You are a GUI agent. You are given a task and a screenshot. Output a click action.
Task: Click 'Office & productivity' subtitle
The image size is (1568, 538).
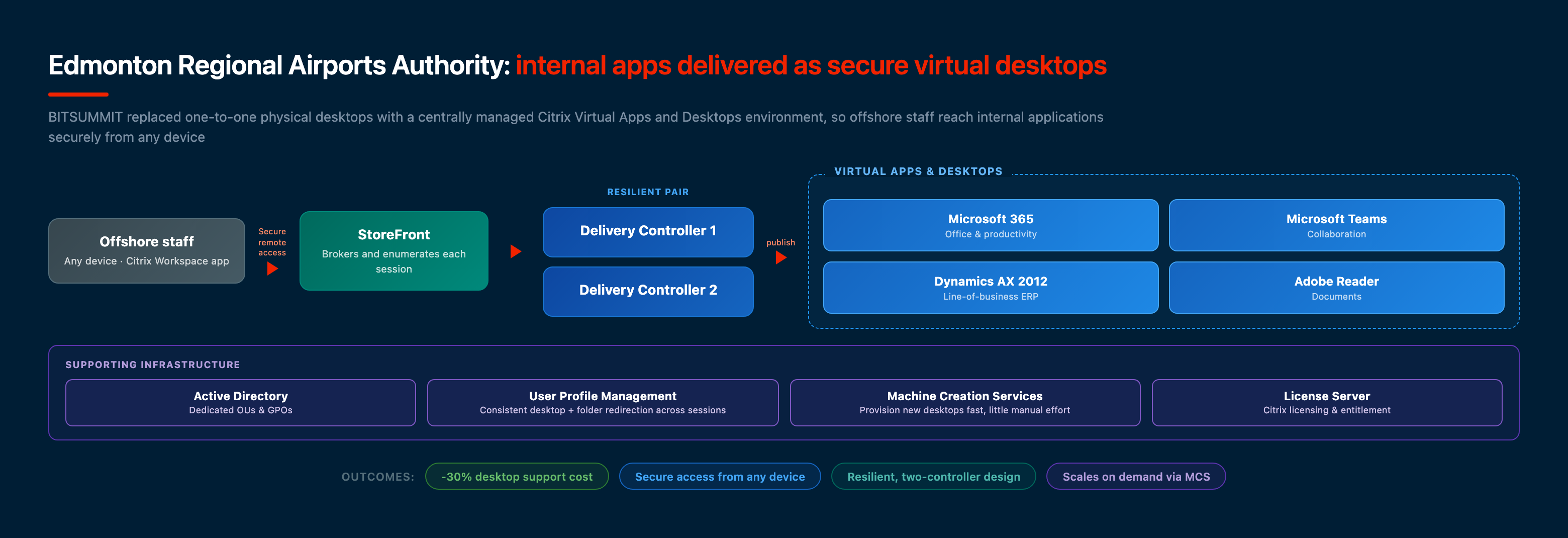(x=991, y=234)
